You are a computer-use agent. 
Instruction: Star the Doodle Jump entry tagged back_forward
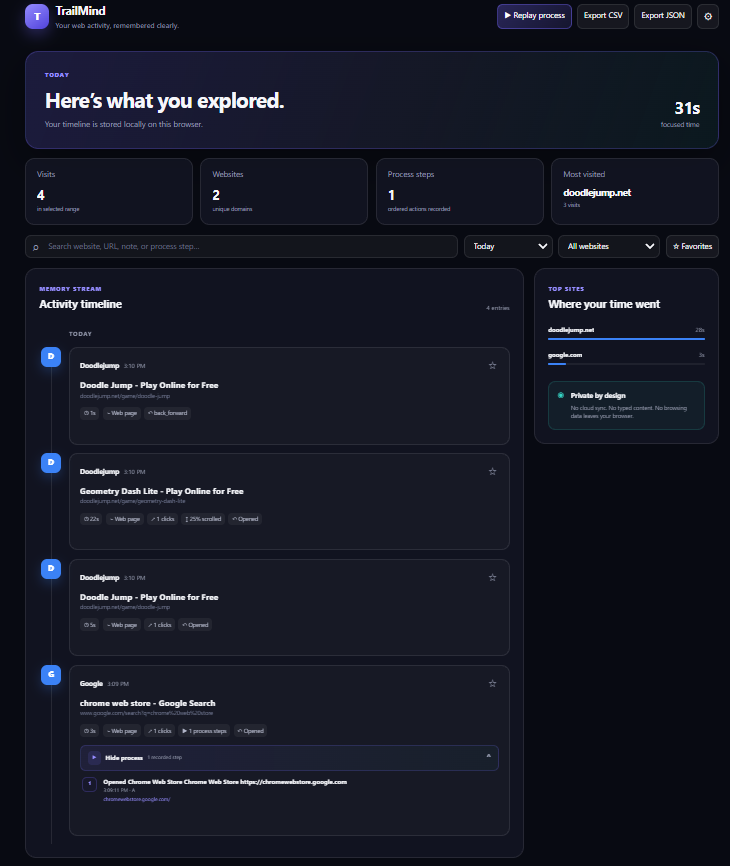click(493, 366)
